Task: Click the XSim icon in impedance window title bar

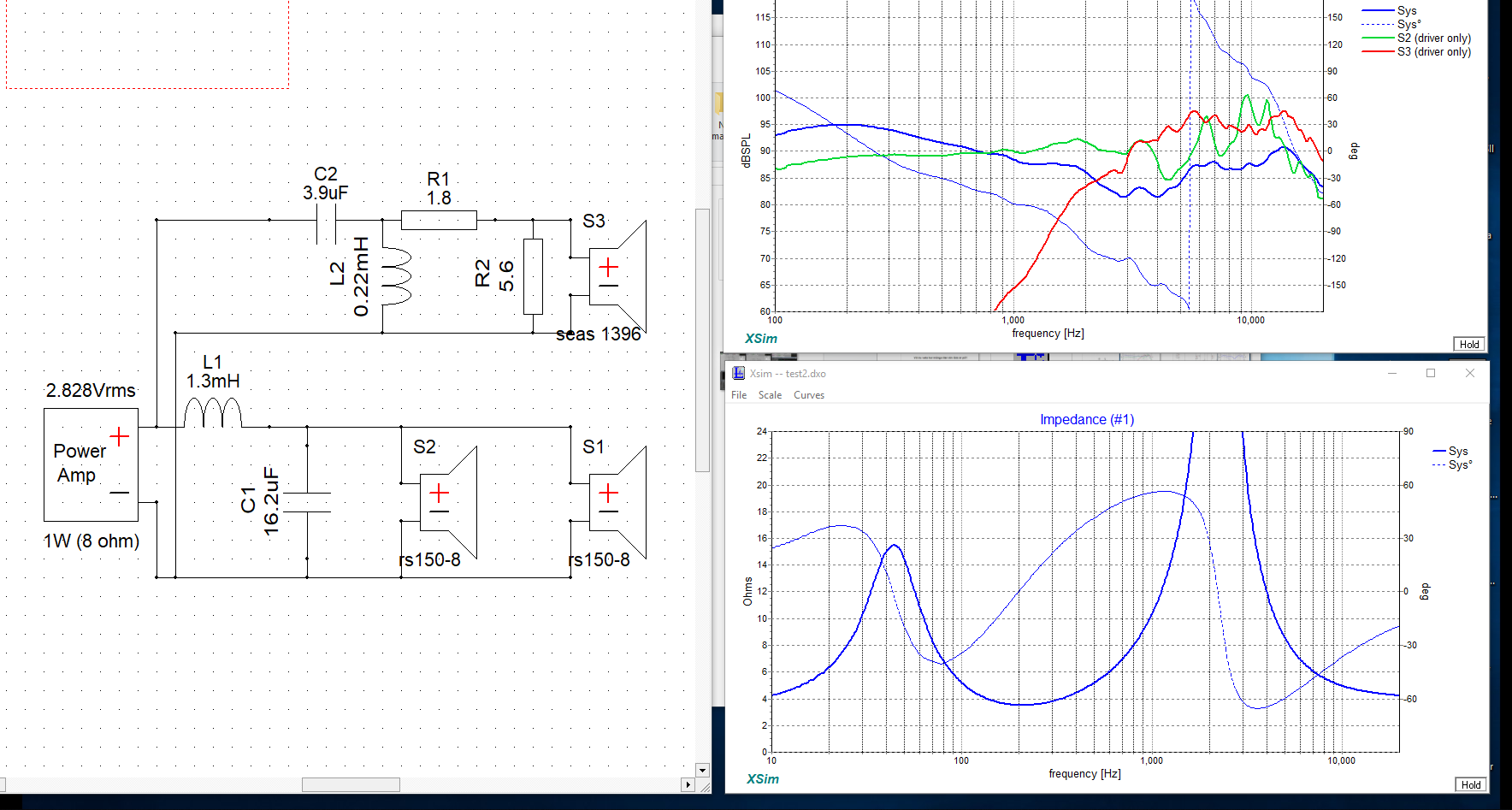Action: [x=738, y=373]
